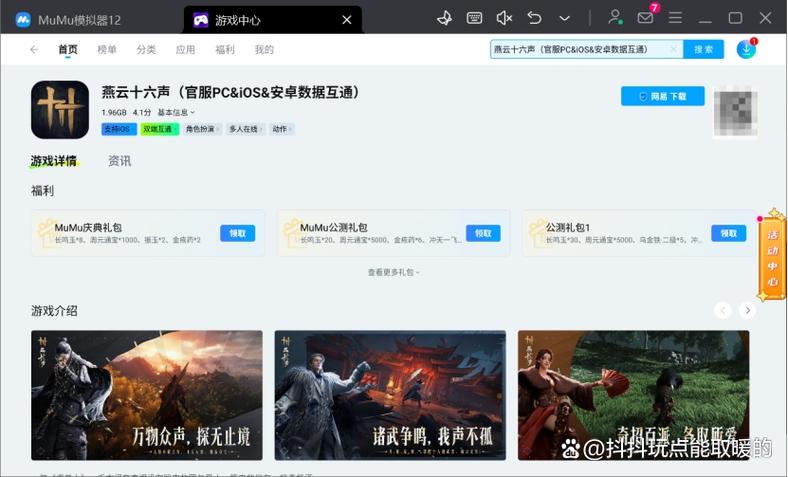Switch to the 我的 tab
This screenshot has height=477, width=788.
[x=264, y=49]
